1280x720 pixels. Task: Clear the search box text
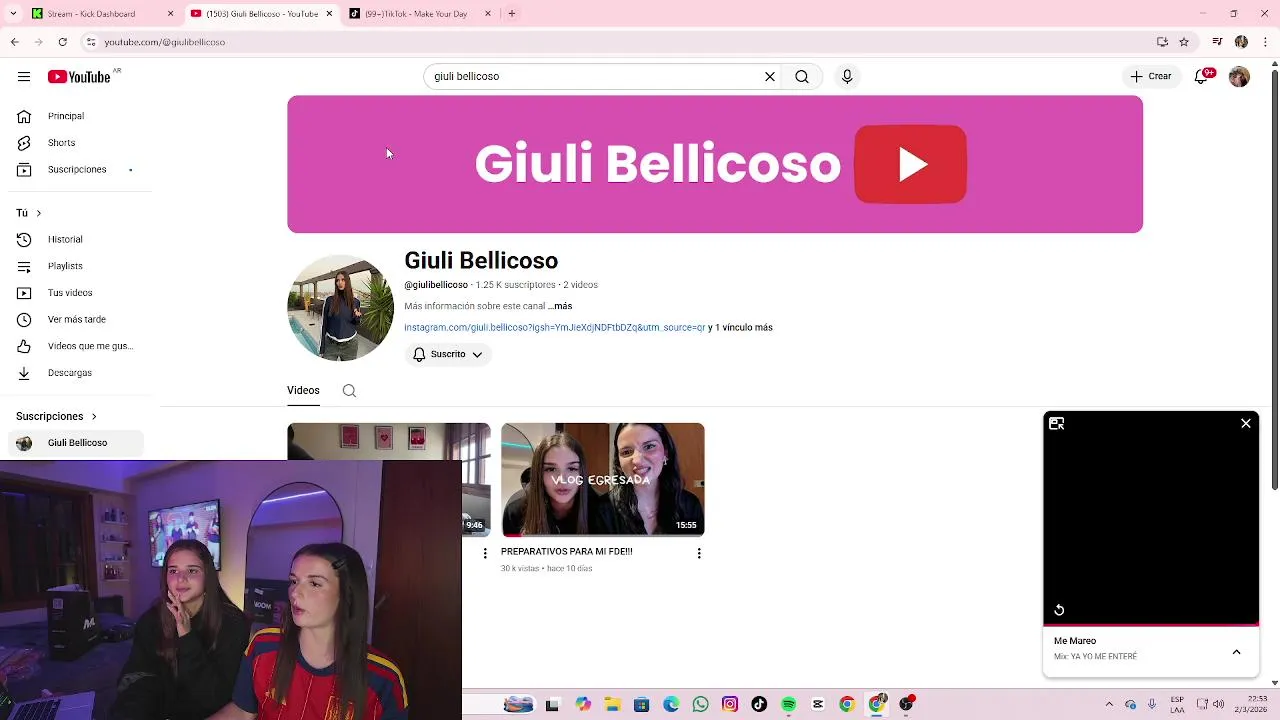[770, 76]
